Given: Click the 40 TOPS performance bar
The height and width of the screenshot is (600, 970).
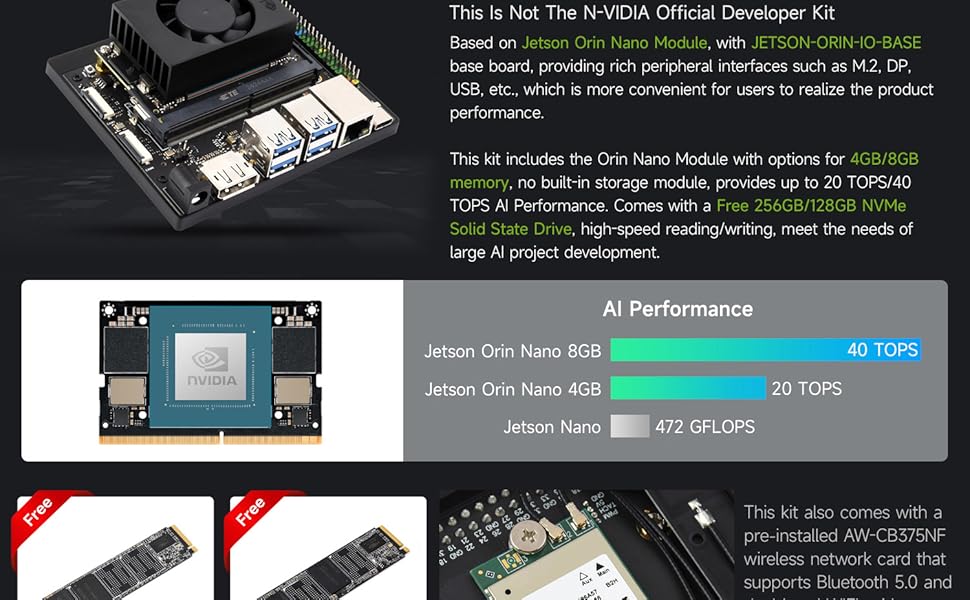Looking at the screenshot, I should coord(765,350).
